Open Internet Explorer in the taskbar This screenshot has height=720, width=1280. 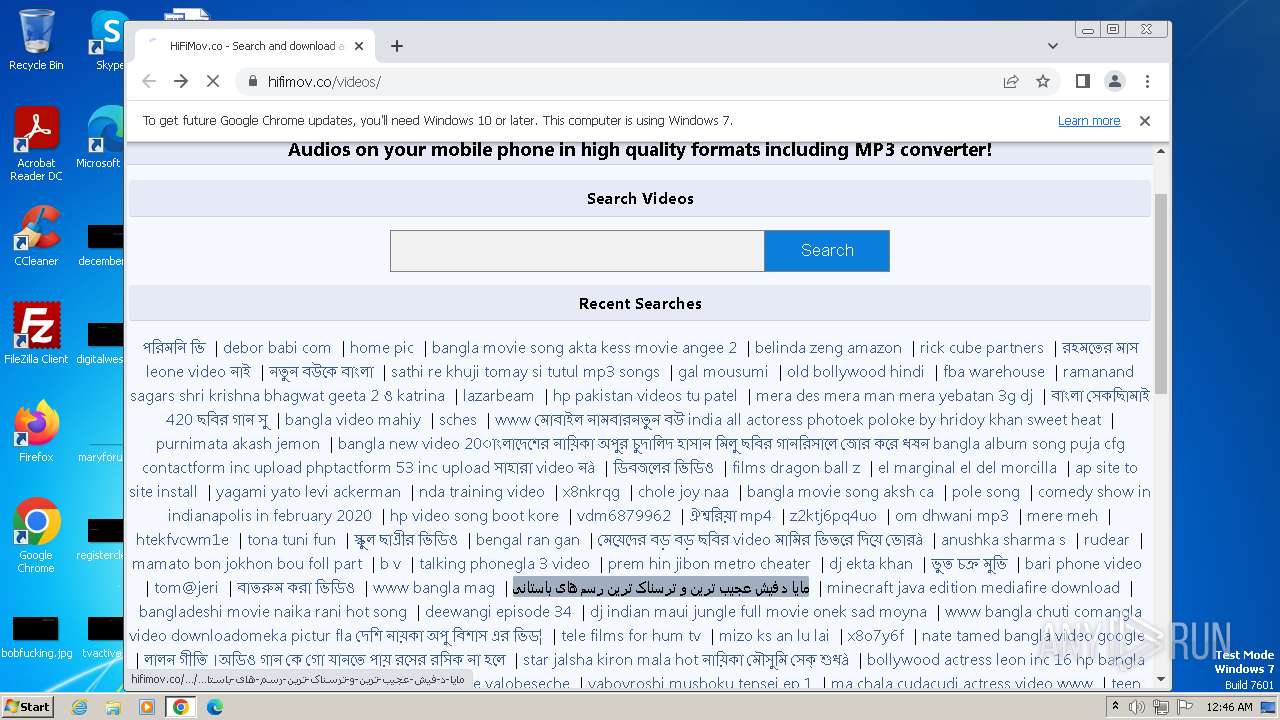point(80,706)
